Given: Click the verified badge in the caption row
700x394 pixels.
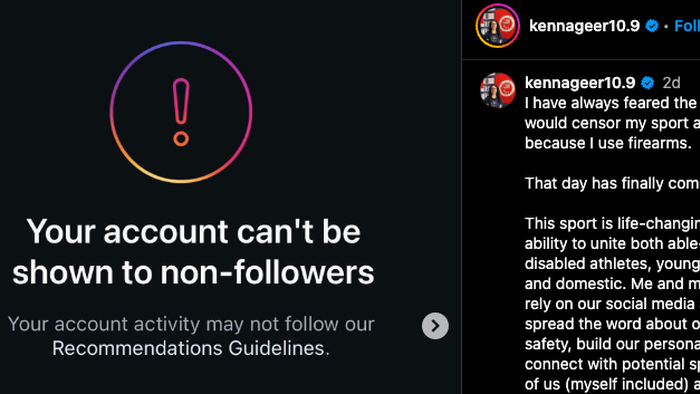Looking at the screenshot, I should tap(647, 83).
